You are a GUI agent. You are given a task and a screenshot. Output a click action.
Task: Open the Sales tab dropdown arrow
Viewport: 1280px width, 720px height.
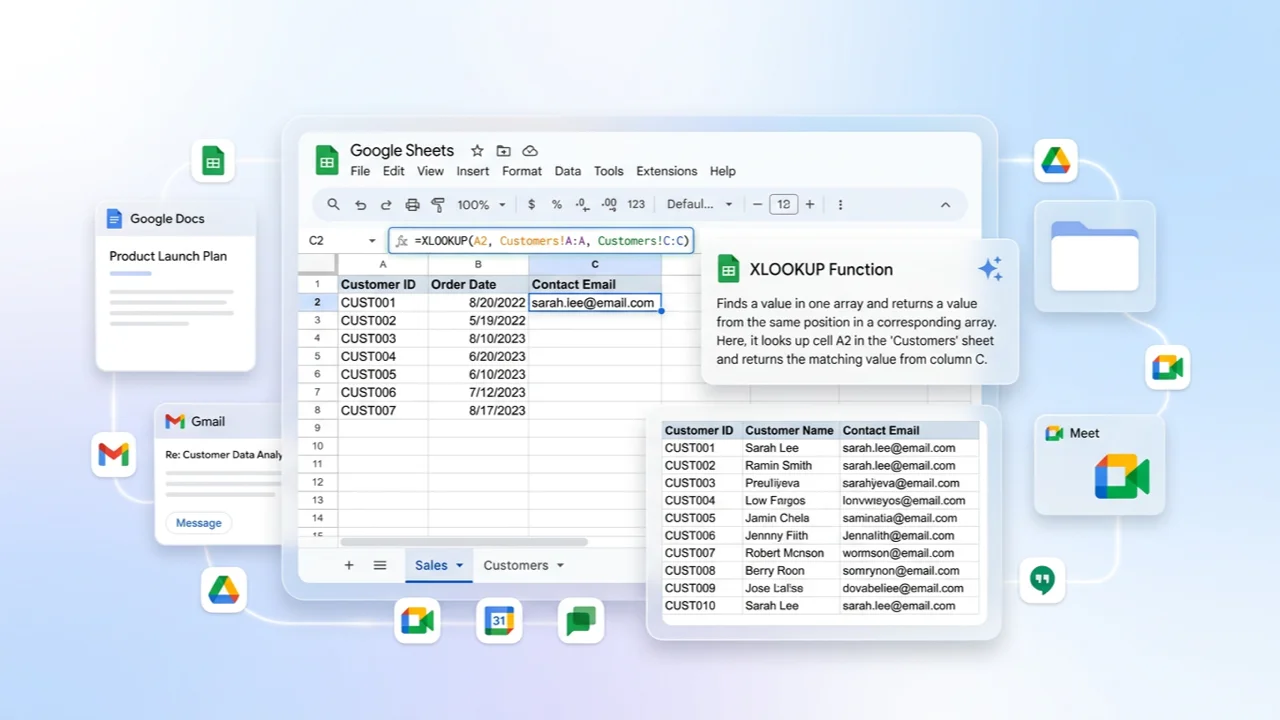pyautogui.click(x=460, y=565)
